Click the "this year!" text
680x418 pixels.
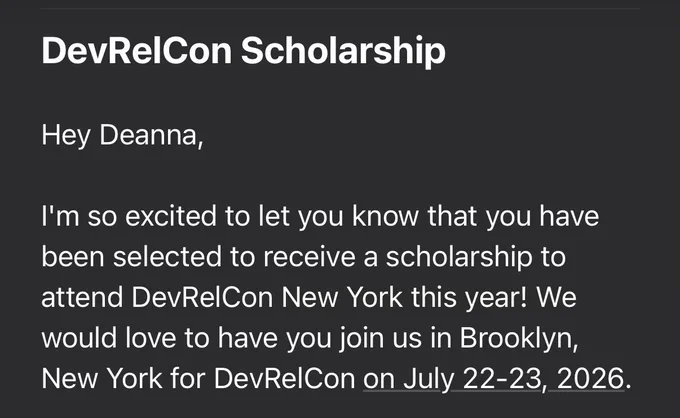[470, 297]
